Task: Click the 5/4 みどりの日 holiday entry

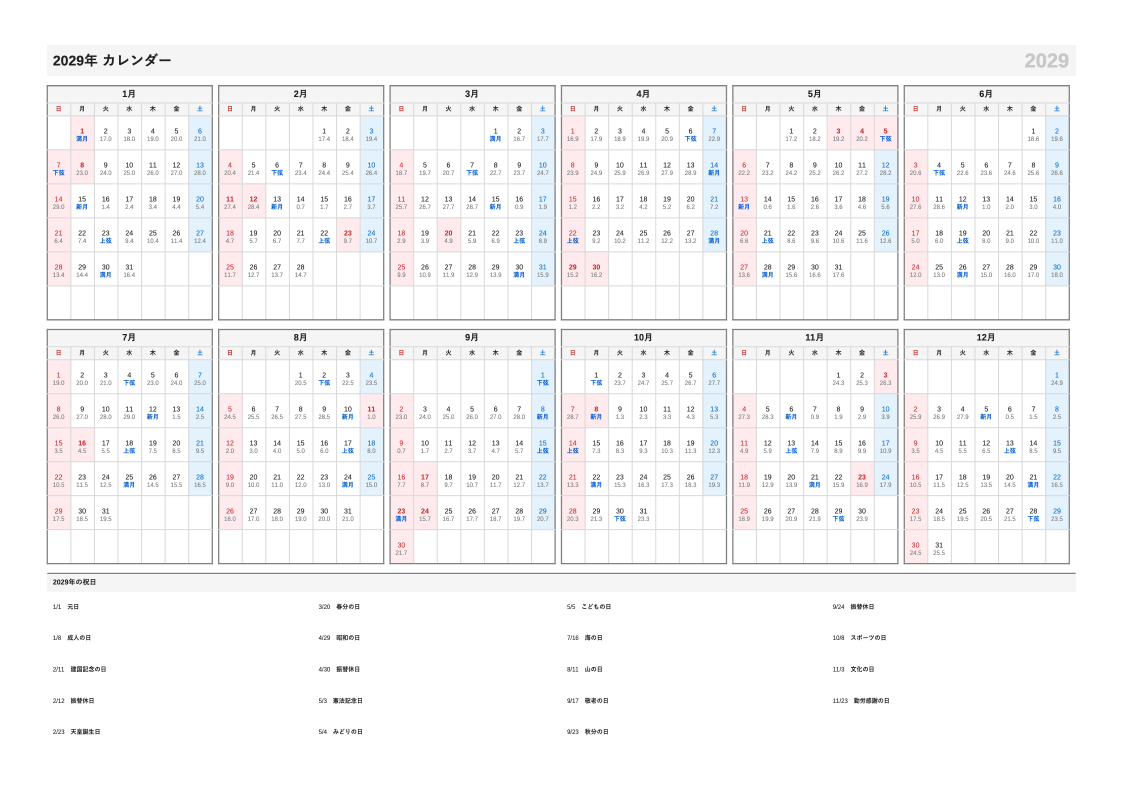Action: pyautogui.click(x=340, y=732)
